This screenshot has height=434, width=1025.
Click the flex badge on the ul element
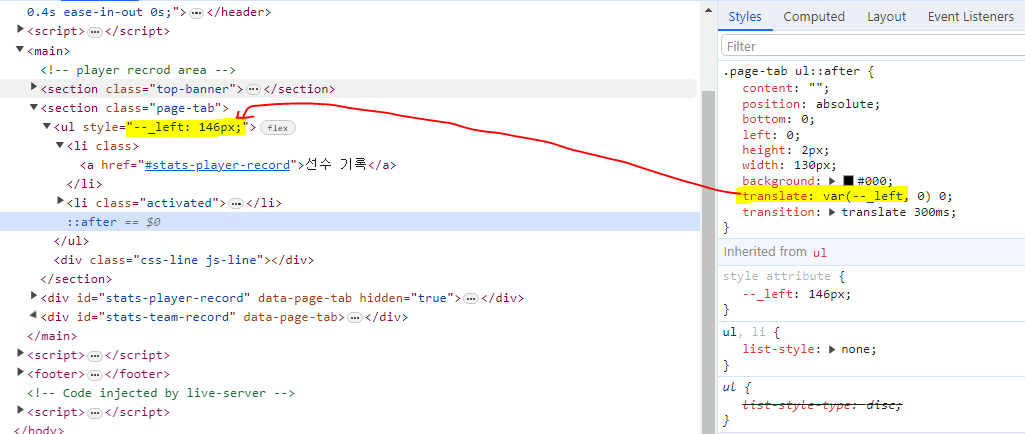coord(278,128)
